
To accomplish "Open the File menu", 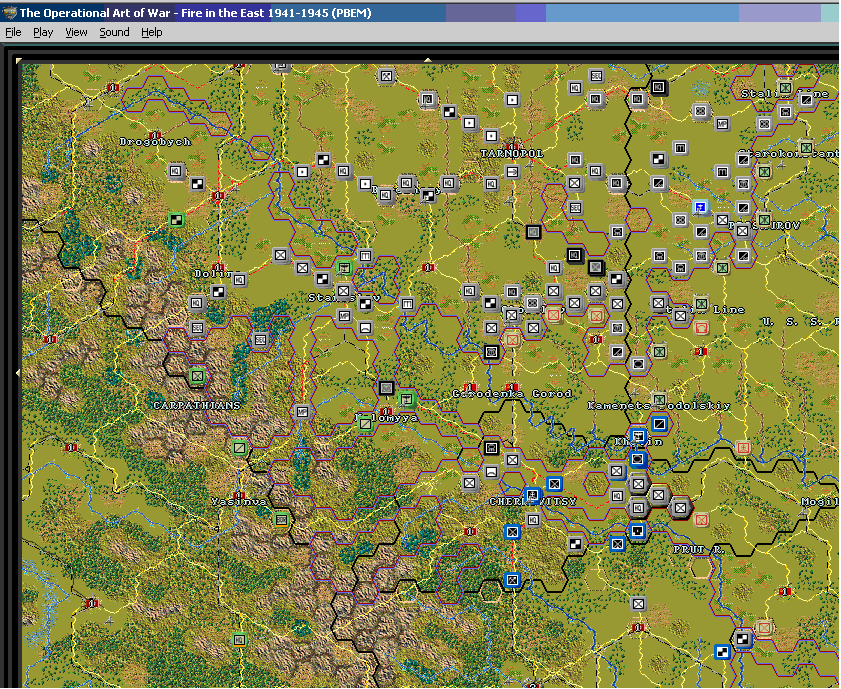I will pos(13,32).
